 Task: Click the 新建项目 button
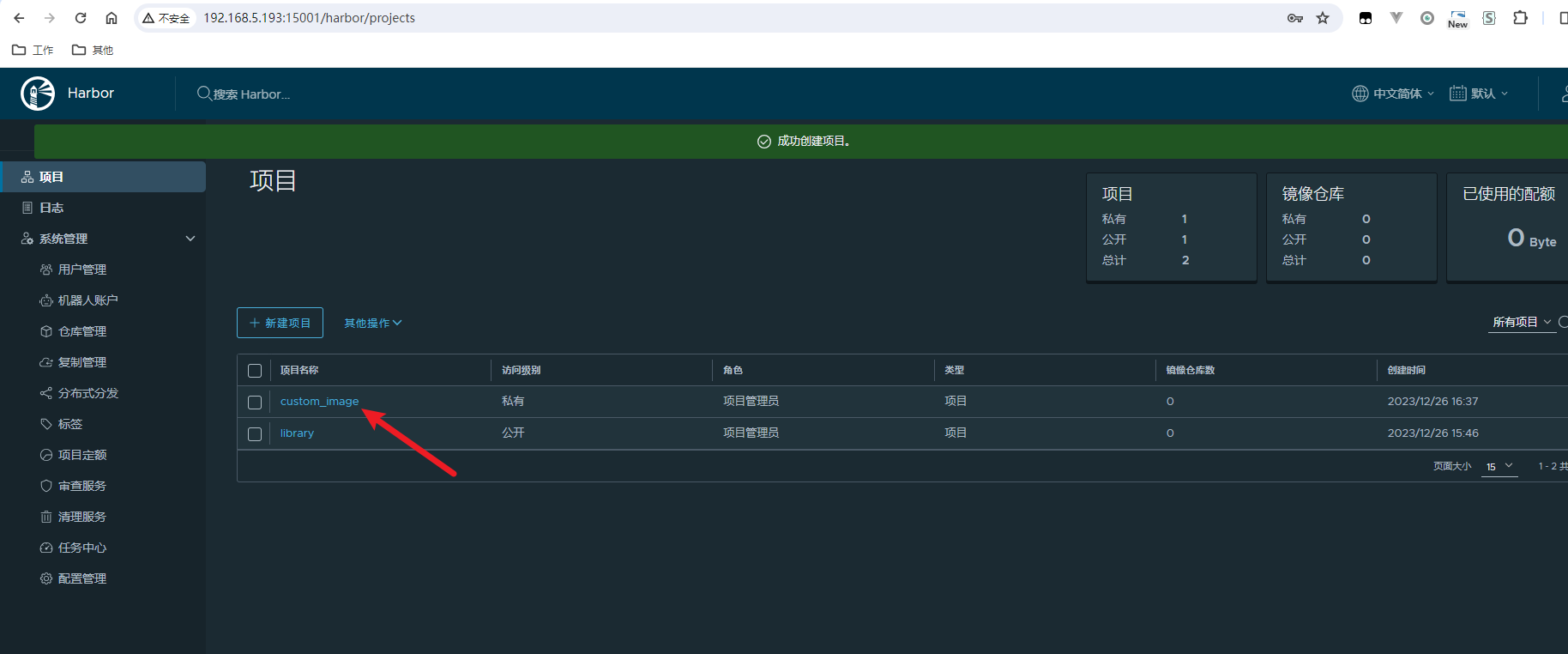click(280, 323)
